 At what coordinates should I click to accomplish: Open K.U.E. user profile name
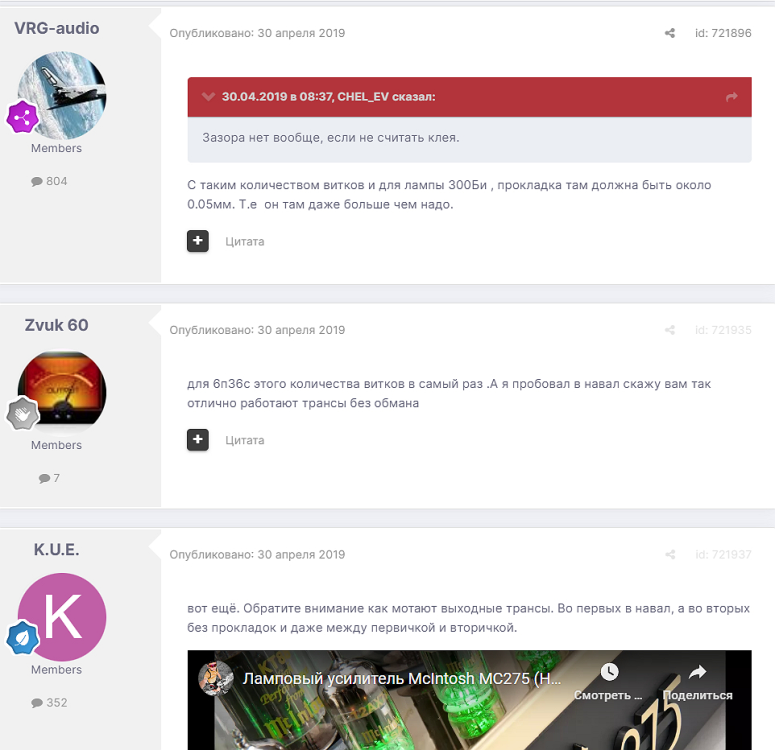coord(56,550)
